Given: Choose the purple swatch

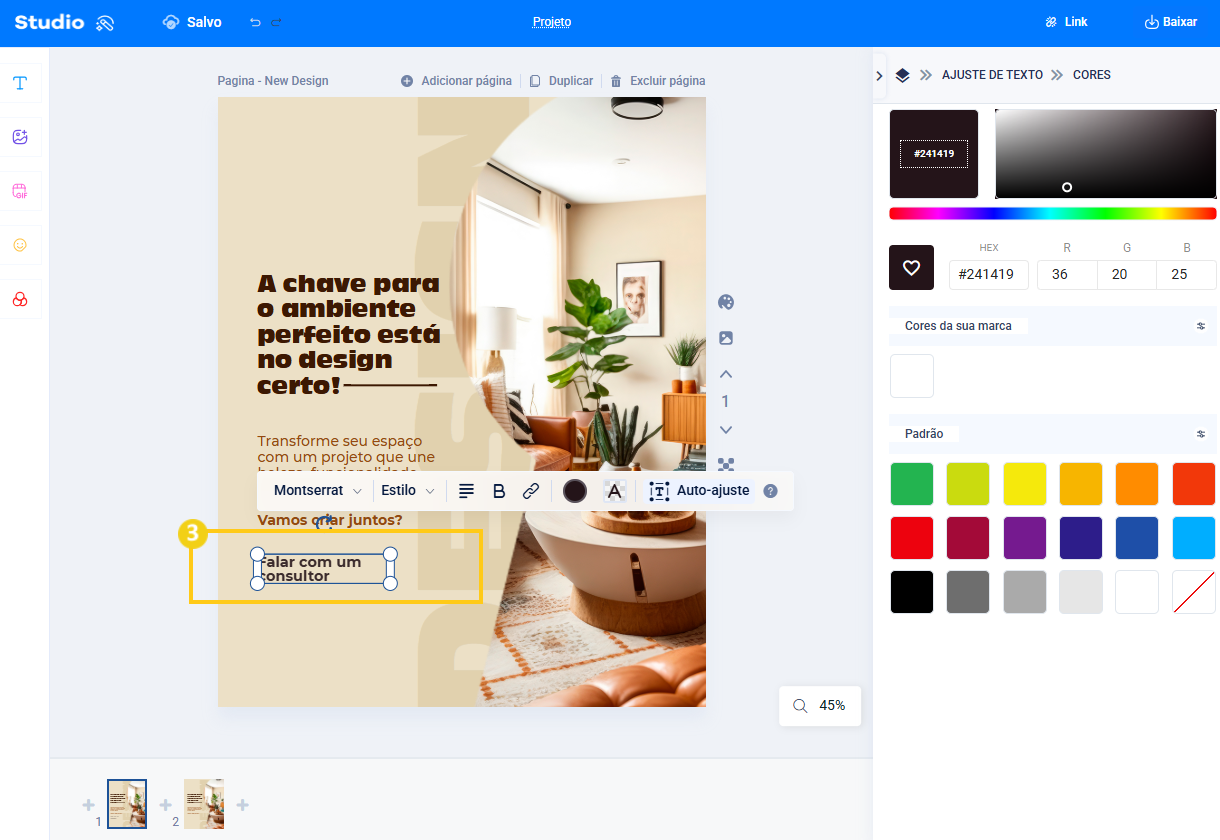Looking at the screenshot, I should point(1024,538).
